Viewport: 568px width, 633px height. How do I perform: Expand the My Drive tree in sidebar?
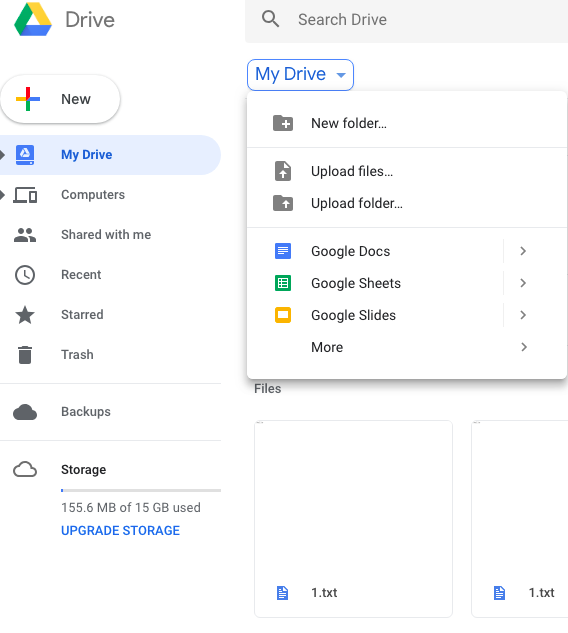pyautogui.click(x=2, y=155)
